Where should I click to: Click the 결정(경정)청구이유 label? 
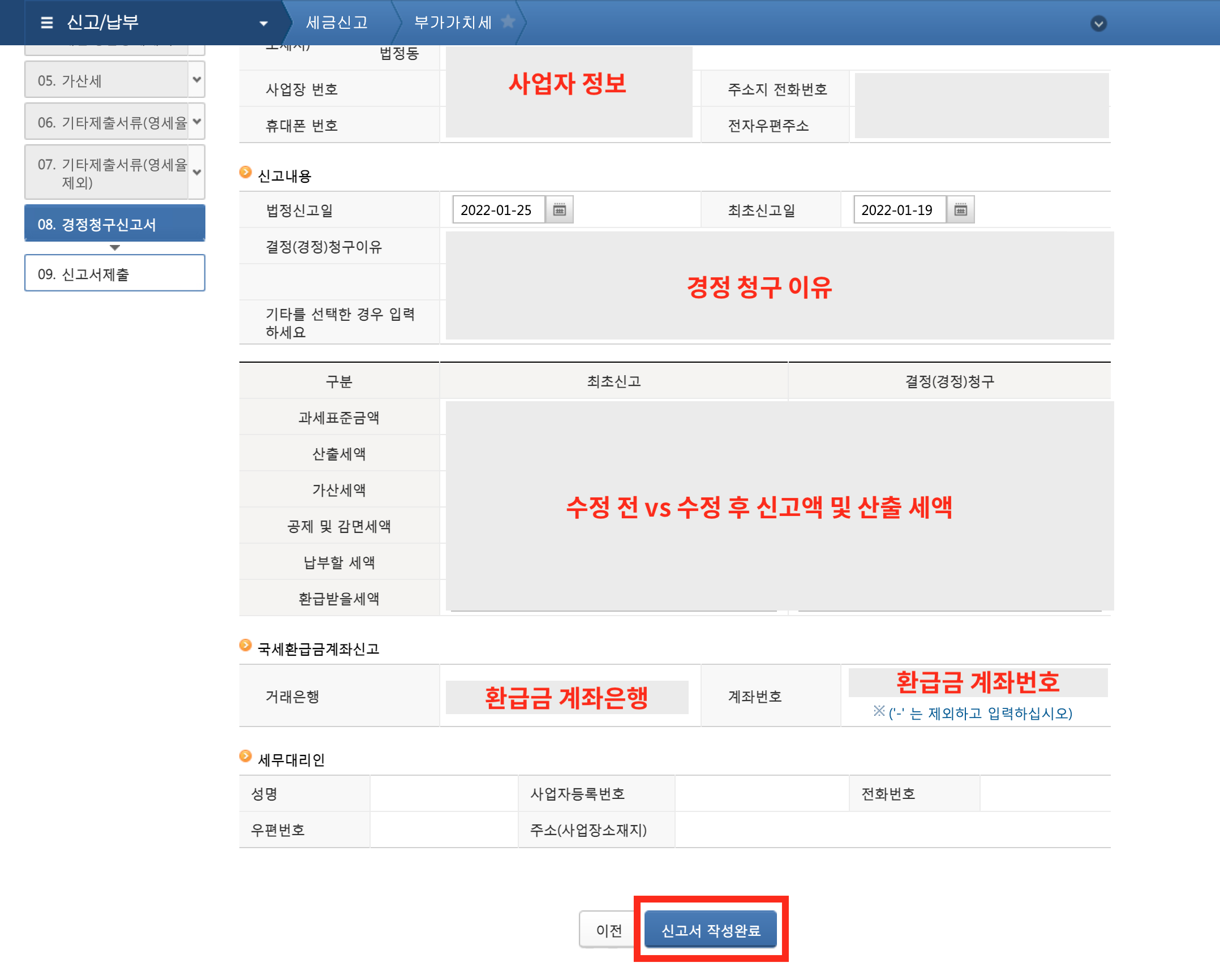(x=324, y=247)
